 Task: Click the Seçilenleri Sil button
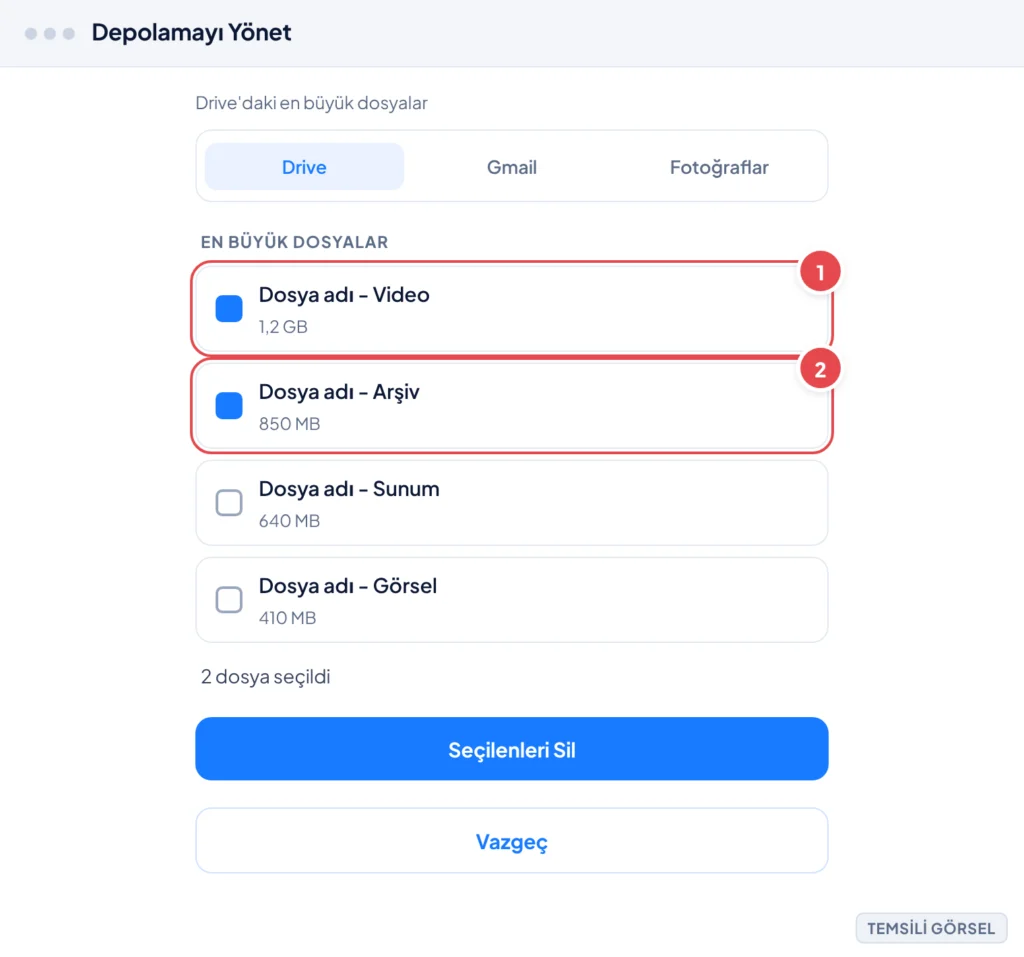tap(511, 749)
